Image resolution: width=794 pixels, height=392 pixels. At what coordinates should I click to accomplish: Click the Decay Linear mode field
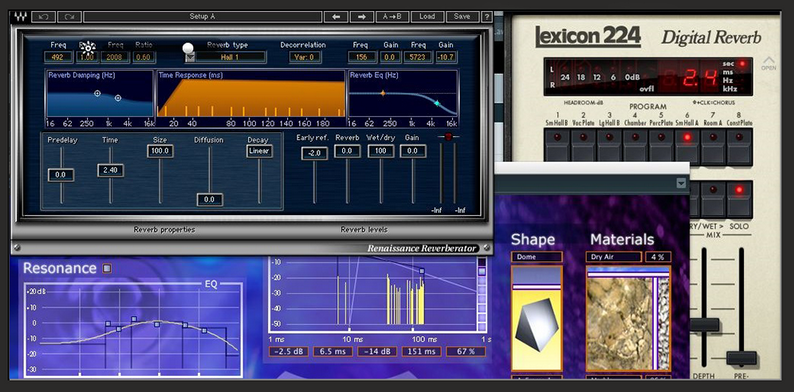tap(259, 151)
